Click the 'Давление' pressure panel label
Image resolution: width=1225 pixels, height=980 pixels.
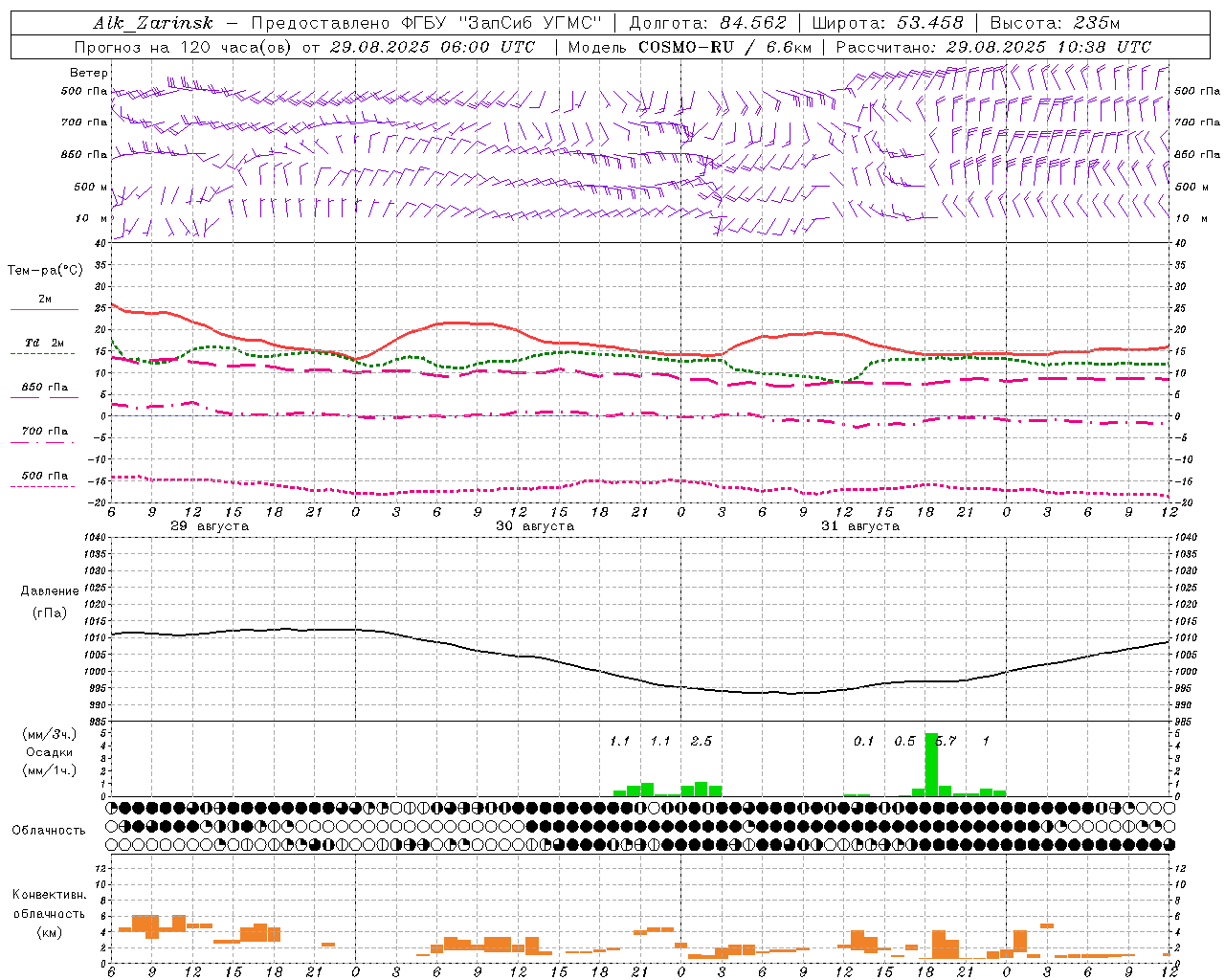(x=50, y=591)
